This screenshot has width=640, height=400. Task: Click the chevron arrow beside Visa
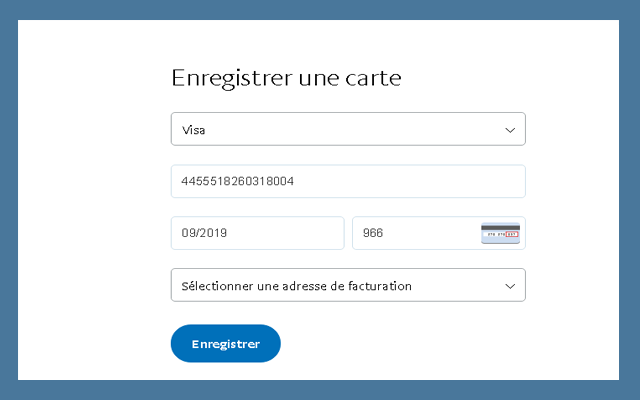pos(510,130)
